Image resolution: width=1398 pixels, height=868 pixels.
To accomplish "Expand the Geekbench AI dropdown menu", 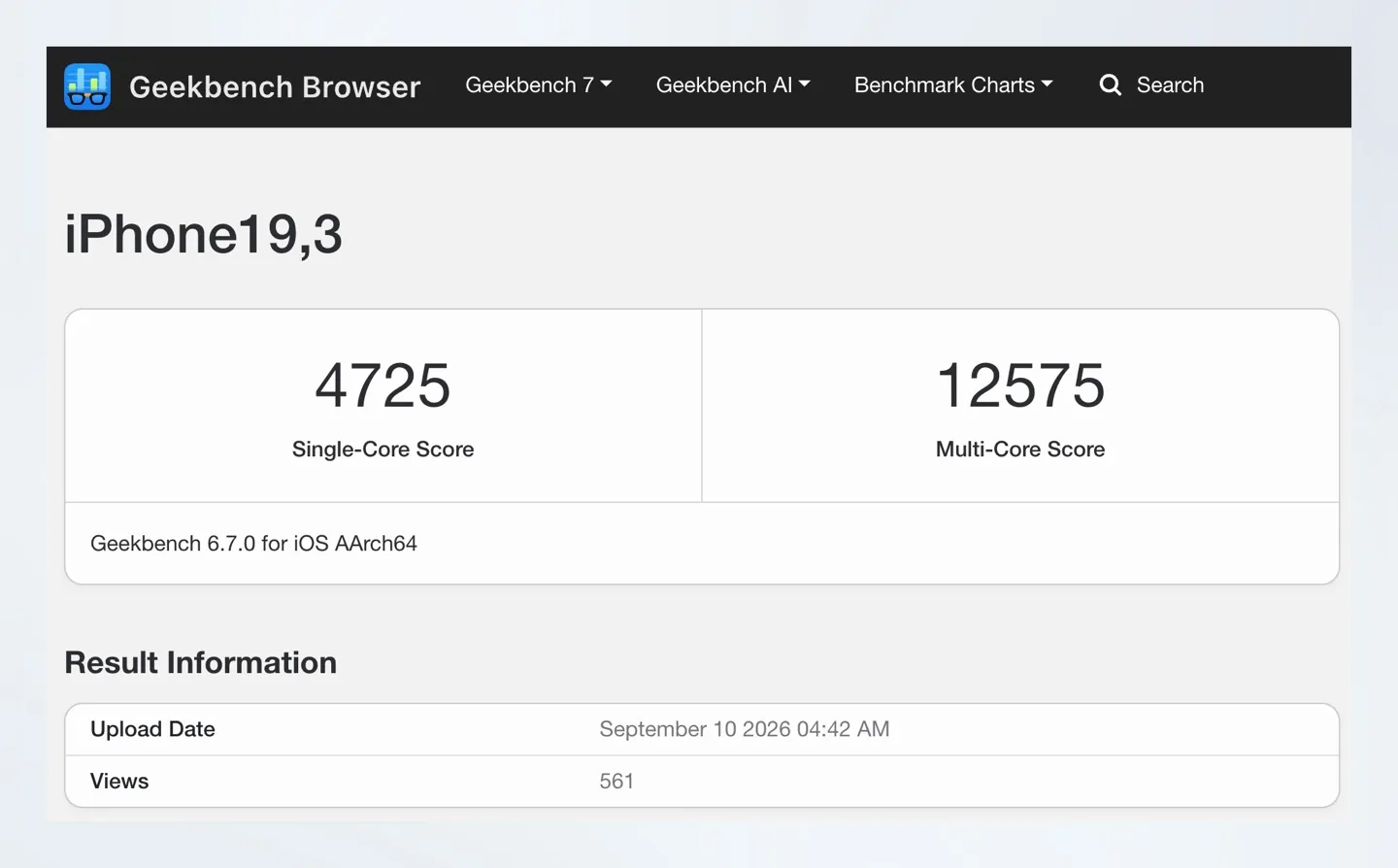I will pyautogui.click(x=733, y=85).
